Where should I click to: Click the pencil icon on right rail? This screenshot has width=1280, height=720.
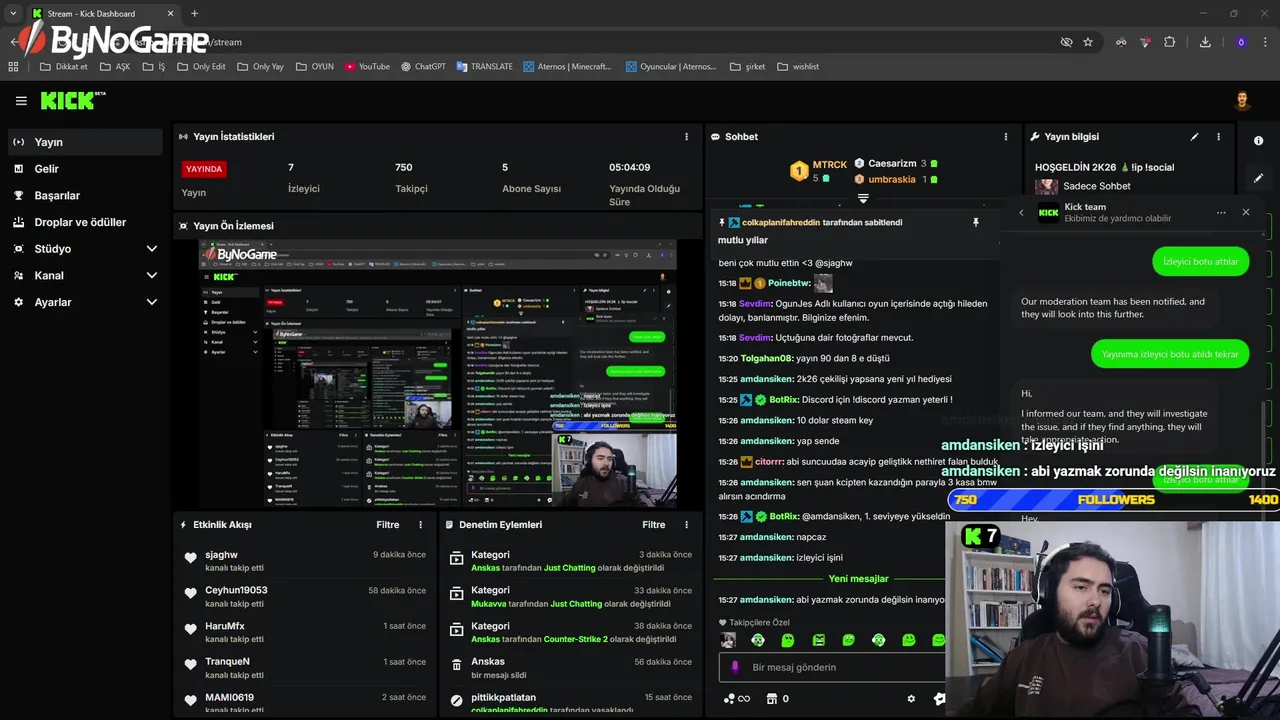(x=1259, y=178)
